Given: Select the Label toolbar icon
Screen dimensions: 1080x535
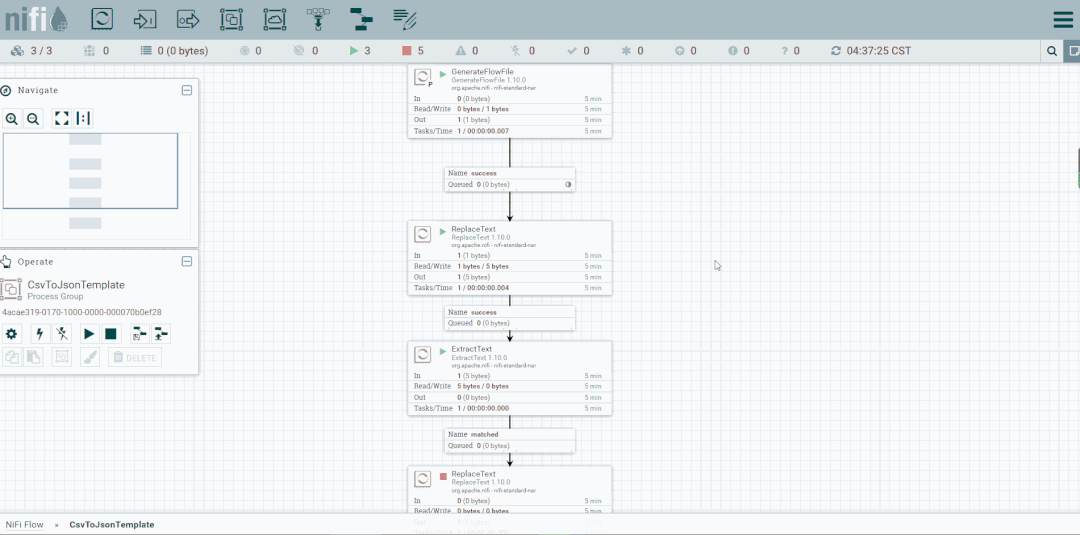Looking at the screenshot, I should click(405, 19).
